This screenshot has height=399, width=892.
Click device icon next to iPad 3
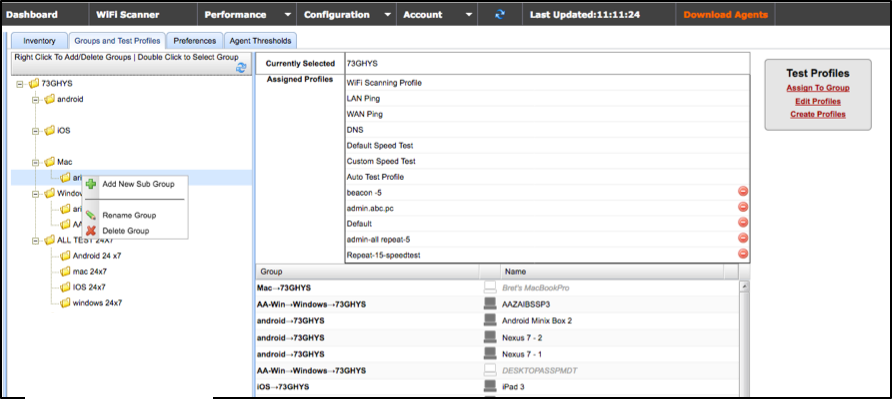[489, 387]
